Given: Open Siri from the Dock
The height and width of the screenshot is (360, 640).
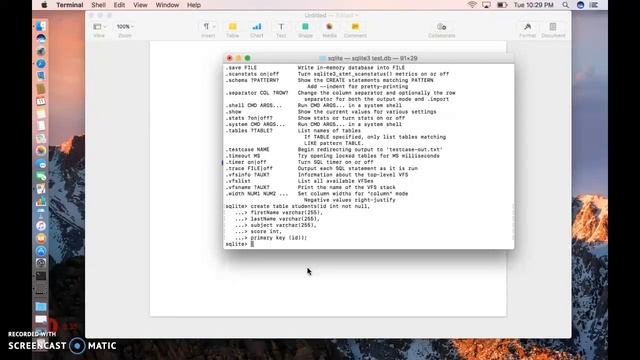Looking at the screenshot, I should tap(41, 39).
